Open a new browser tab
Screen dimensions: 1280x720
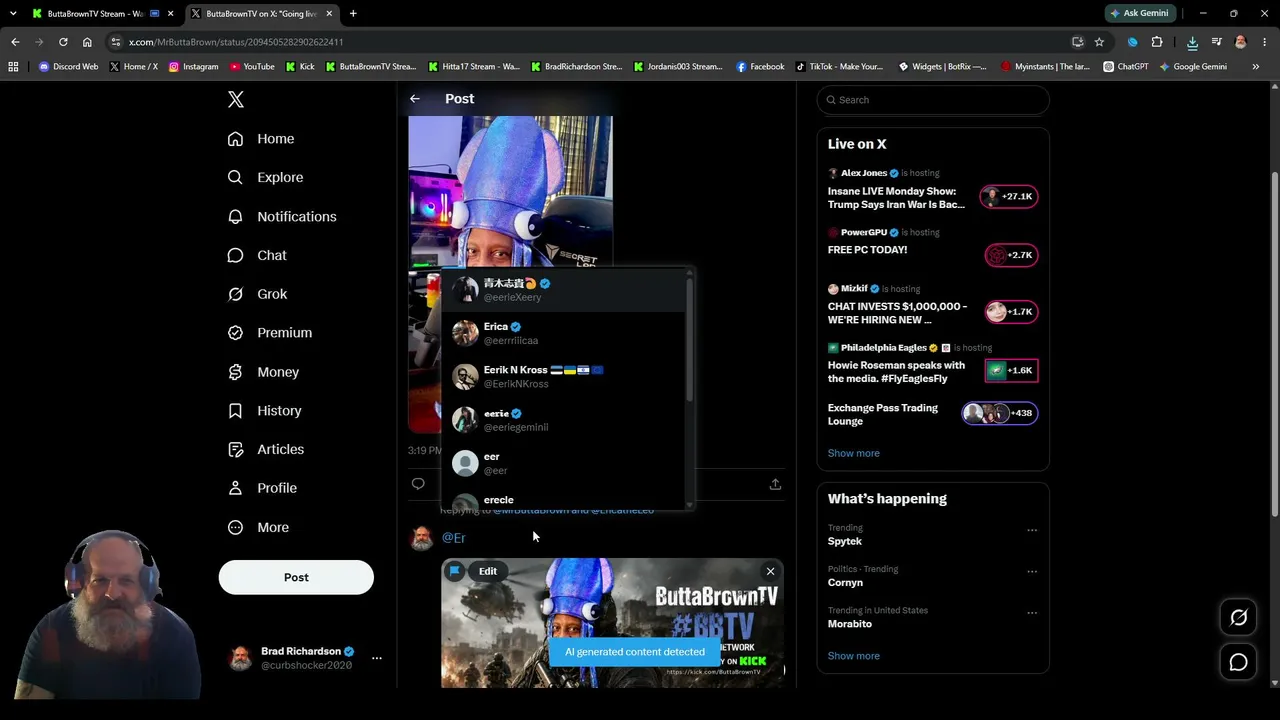click(x=353, y=14)
